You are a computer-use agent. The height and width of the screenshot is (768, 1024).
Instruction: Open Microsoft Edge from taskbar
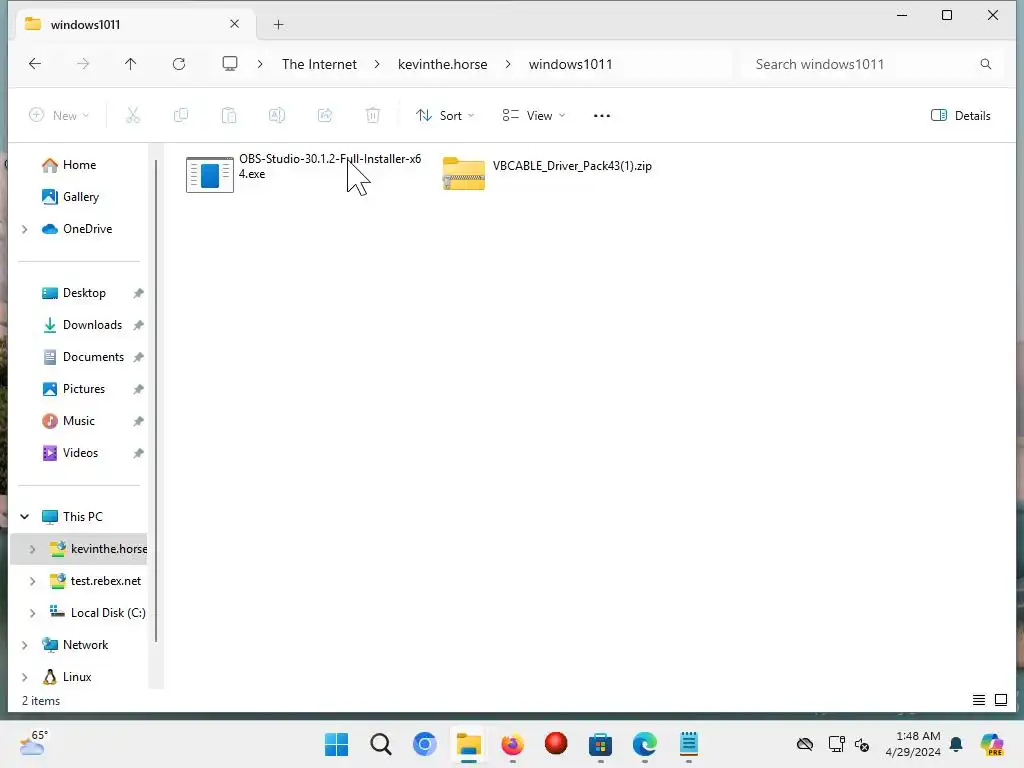point(645,744)
